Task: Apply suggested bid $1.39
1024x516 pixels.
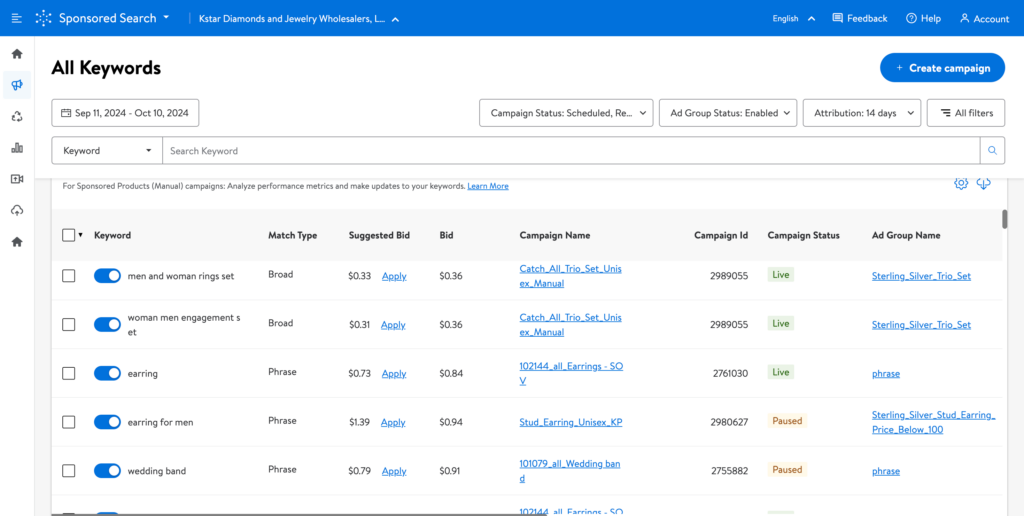Action: tap(393, 422)
